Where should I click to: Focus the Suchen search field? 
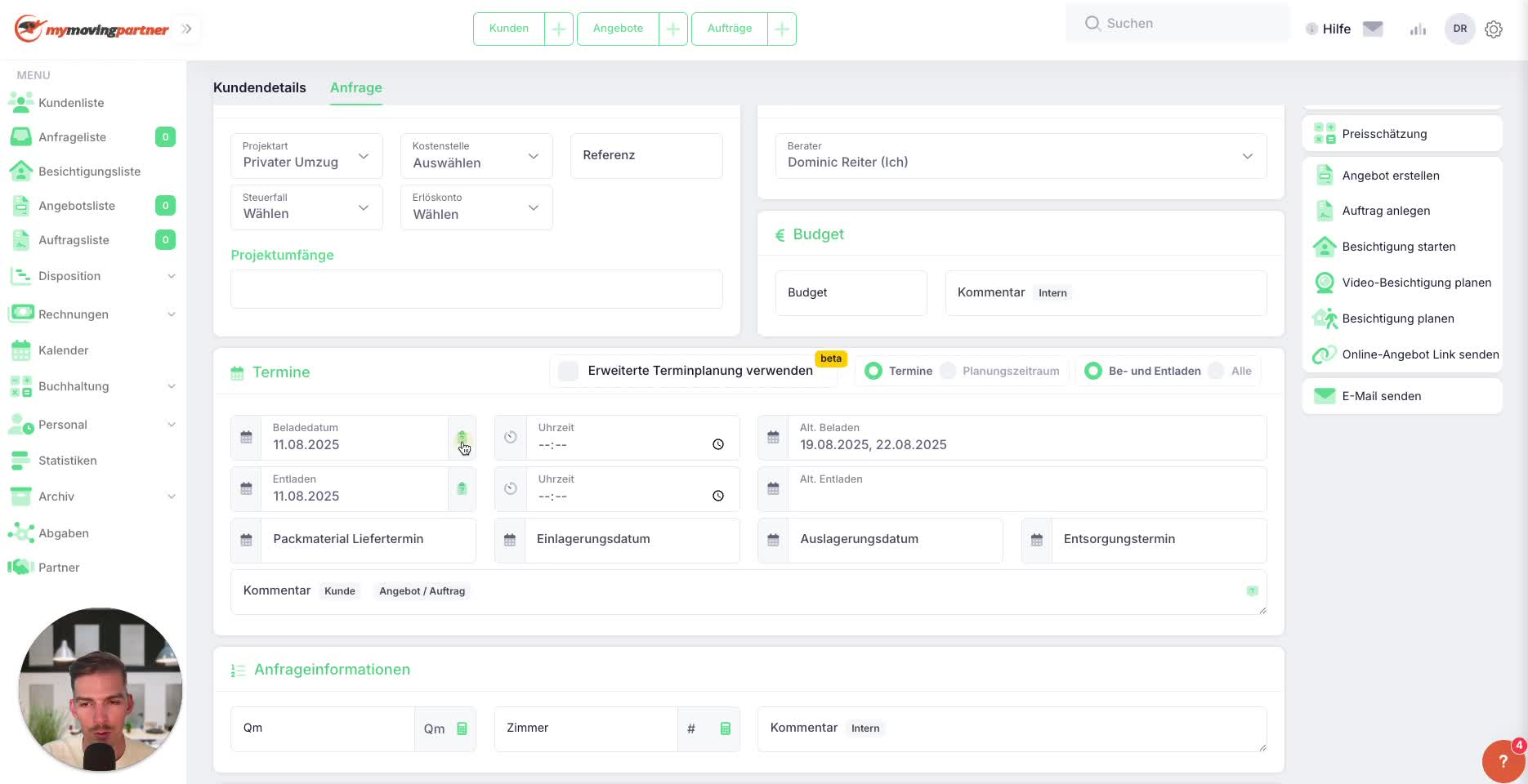pyautogui.click(x=1178, y=24)
